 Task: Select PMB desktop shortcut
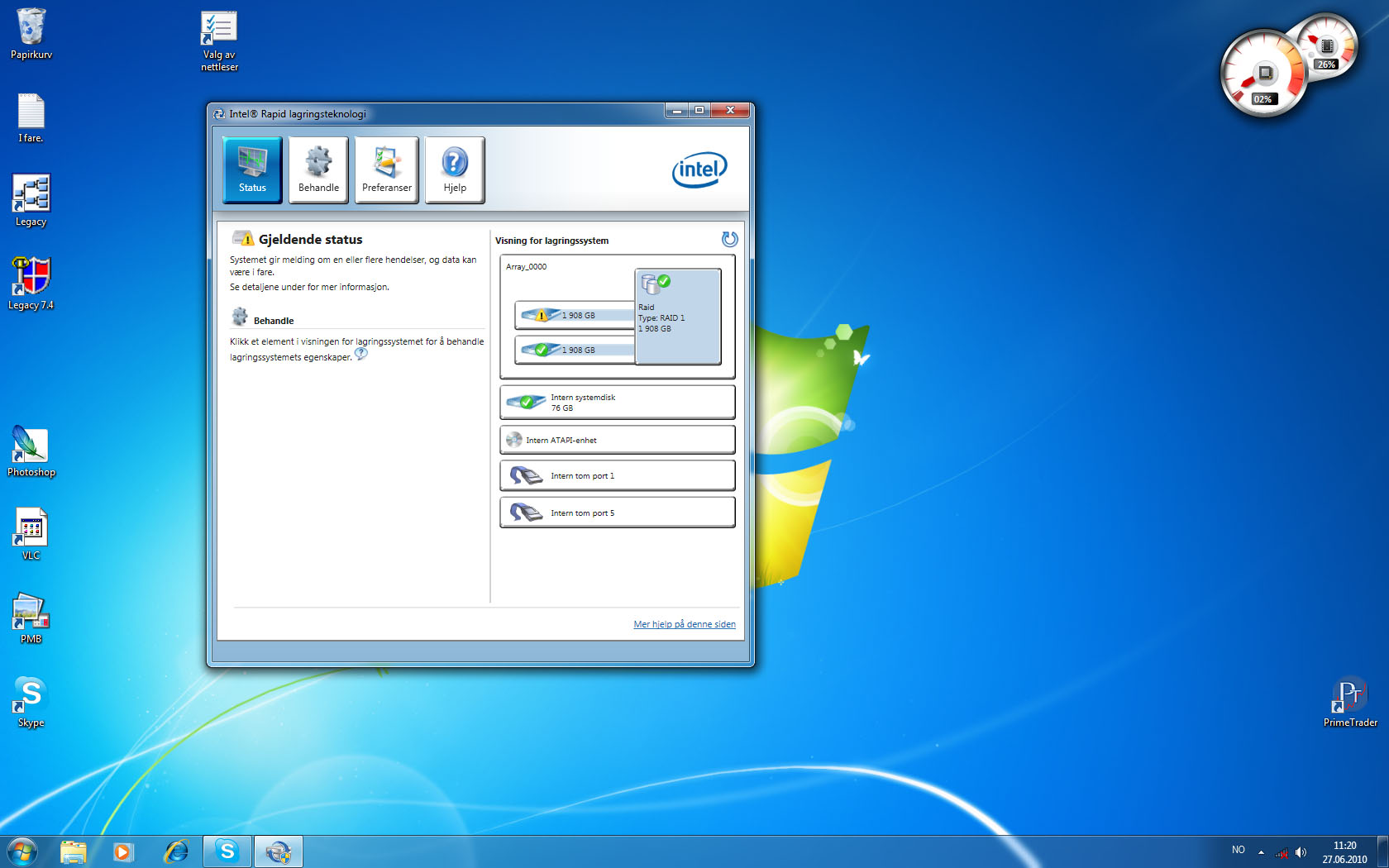coord(31,618)
